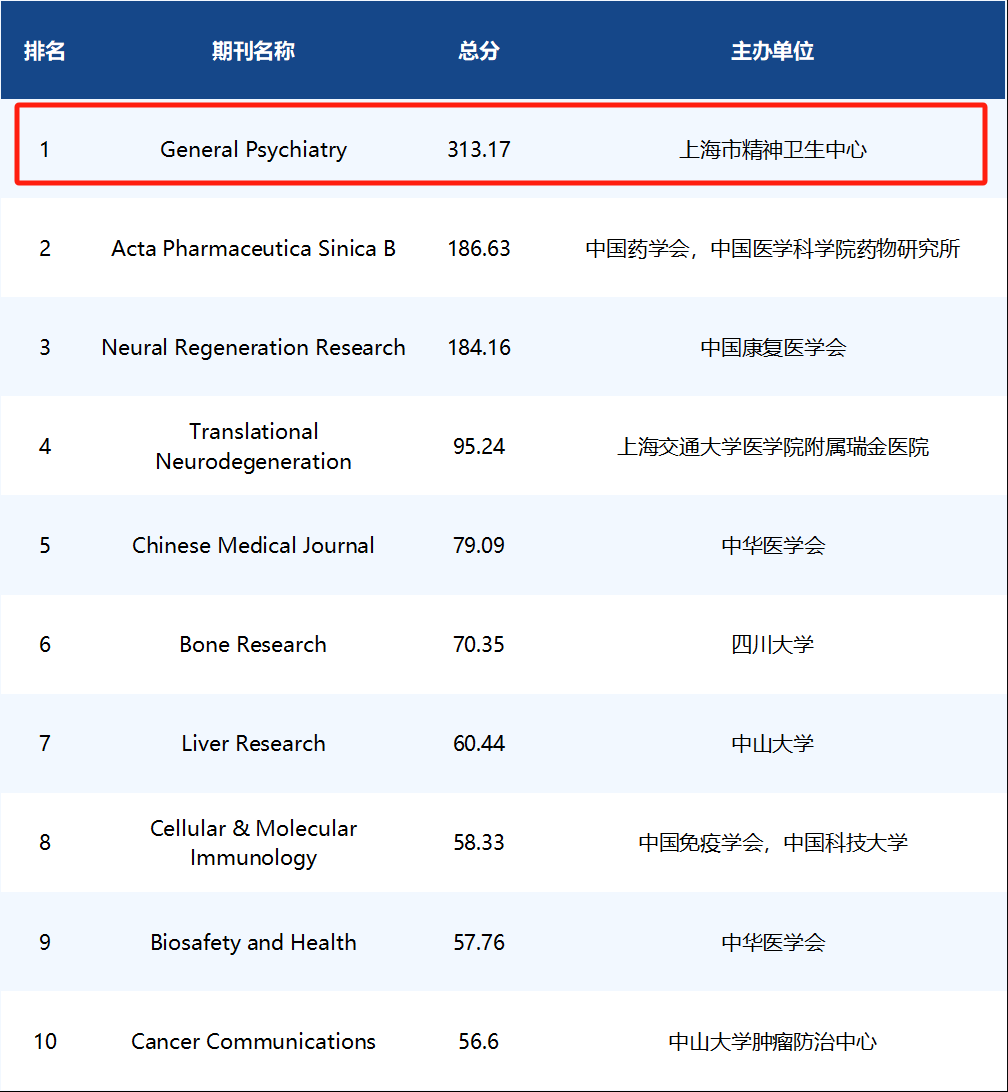
Task: Select Bone Research journal name
Action: tap(254, 644)
